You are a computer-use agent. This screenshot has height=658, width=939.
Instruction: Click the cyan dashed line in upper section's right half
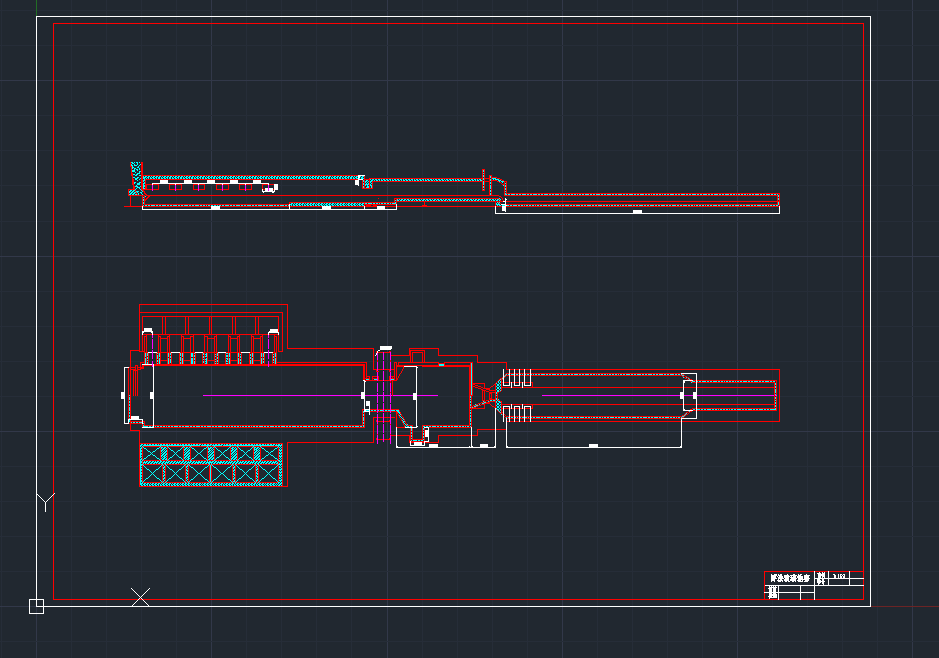640,195
